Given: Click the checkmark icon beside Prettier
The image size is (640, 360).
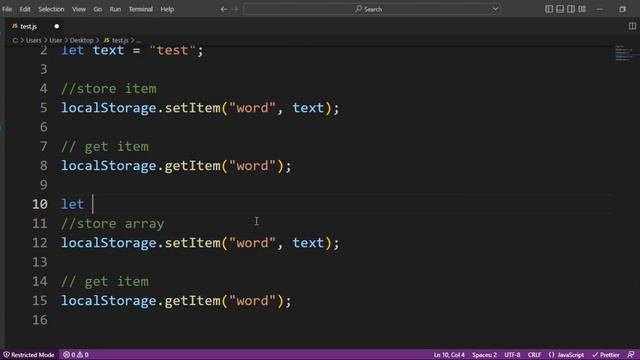Looking at the screenshot, I should point(595,355).
